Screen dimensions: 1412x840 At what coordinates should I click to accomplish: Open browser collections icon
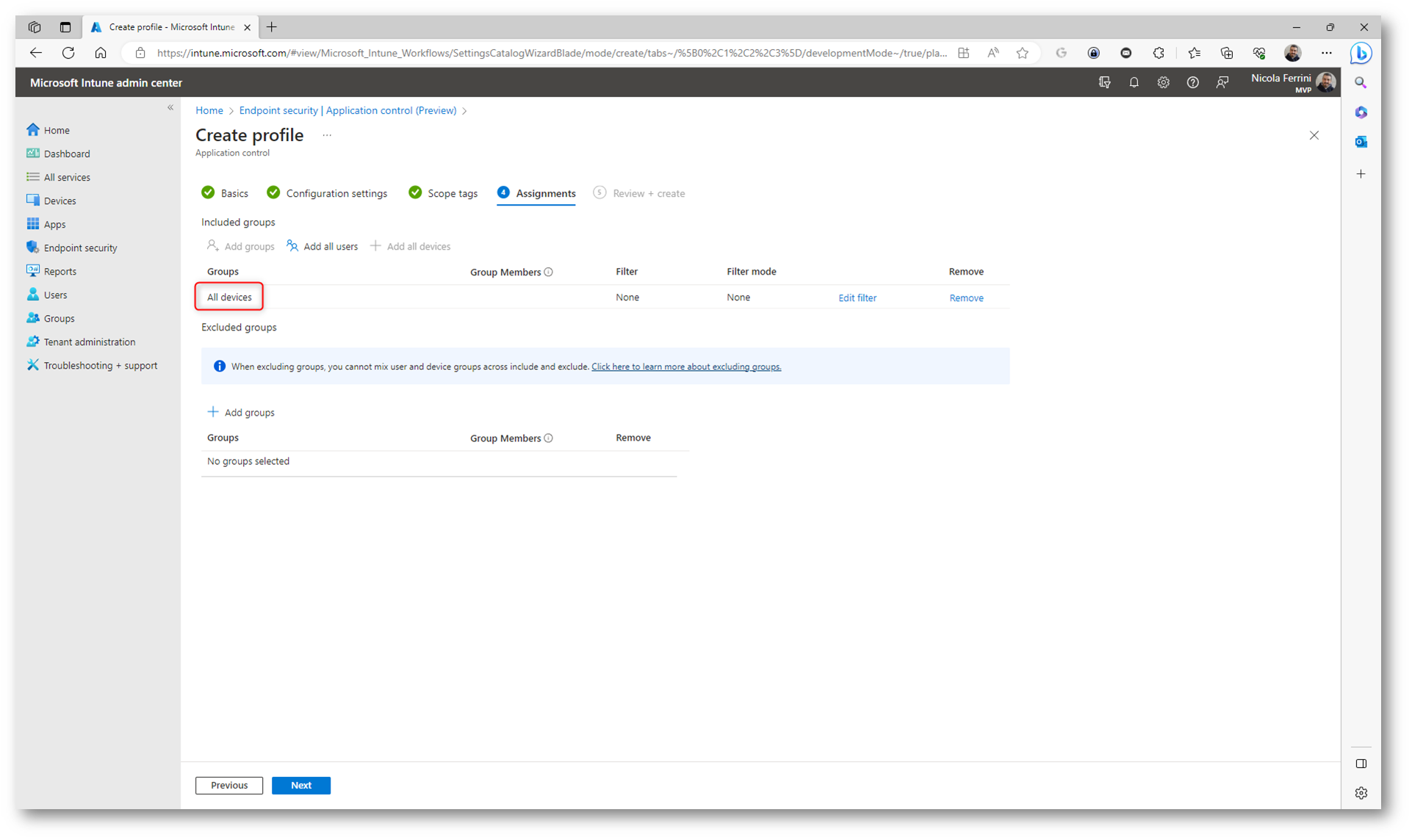coord(1227,53)
